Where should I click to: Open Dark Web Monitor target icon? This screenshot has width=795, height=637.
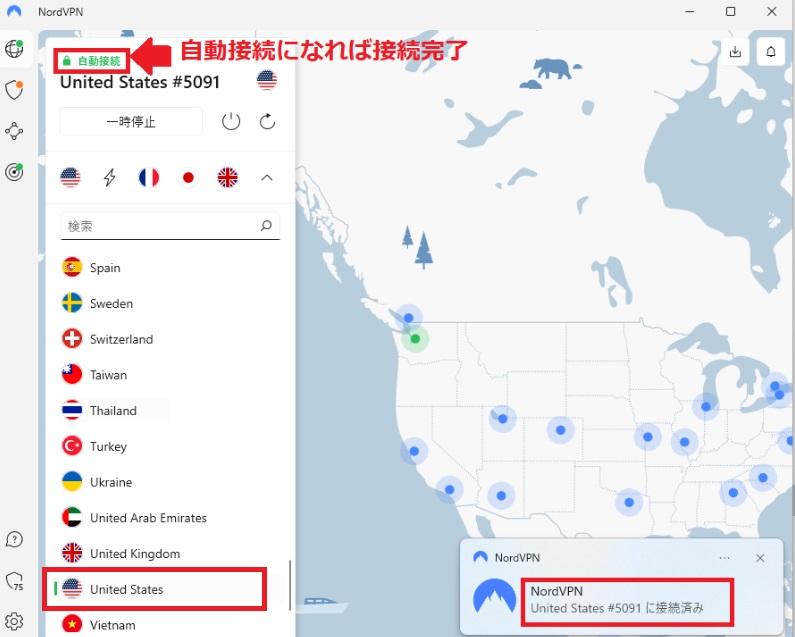14,172
